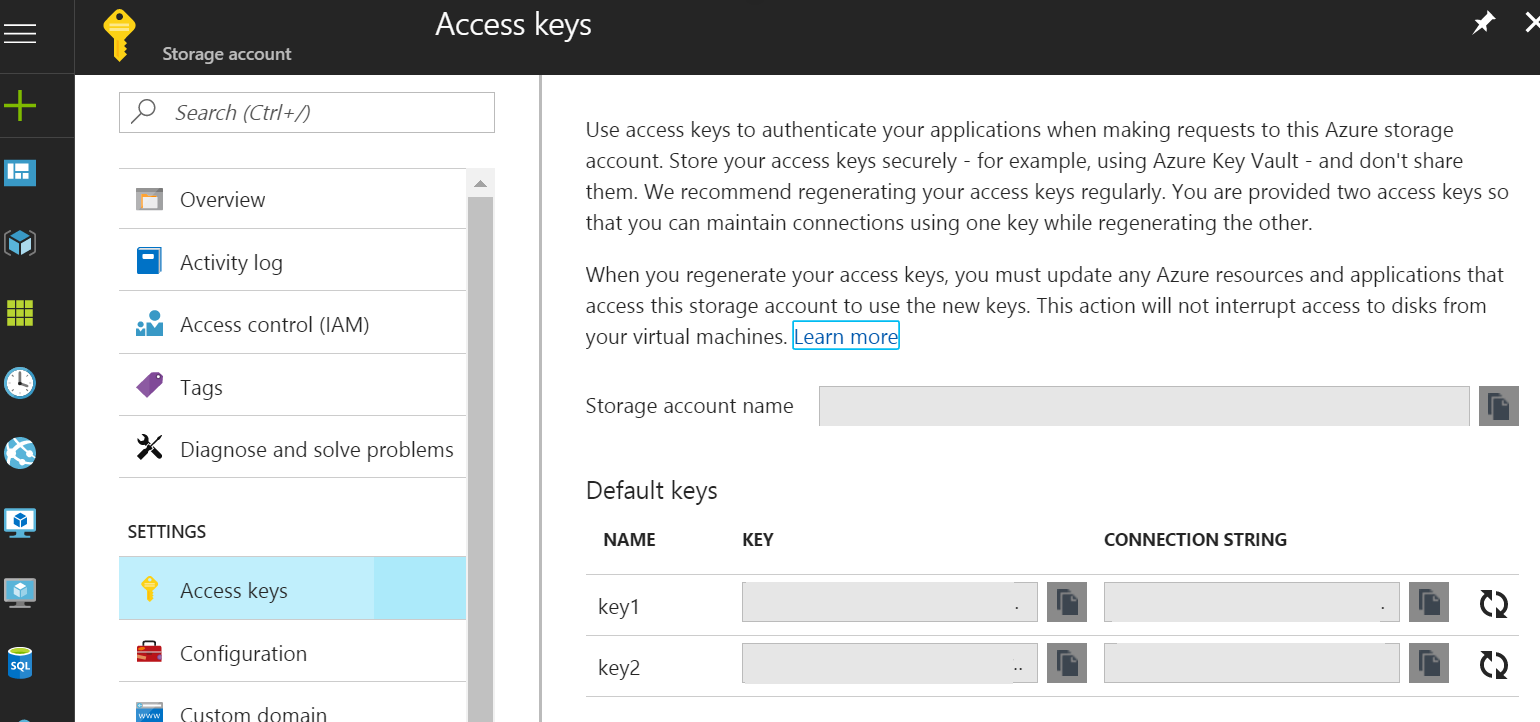Click the key2 row label

[x=619, y=667]
